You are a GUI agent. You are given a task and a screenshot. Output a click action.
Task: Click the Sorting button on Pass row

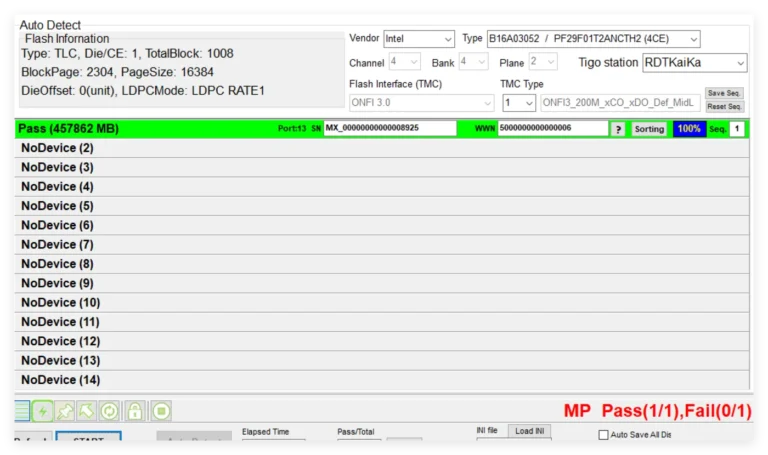(649, 129)
